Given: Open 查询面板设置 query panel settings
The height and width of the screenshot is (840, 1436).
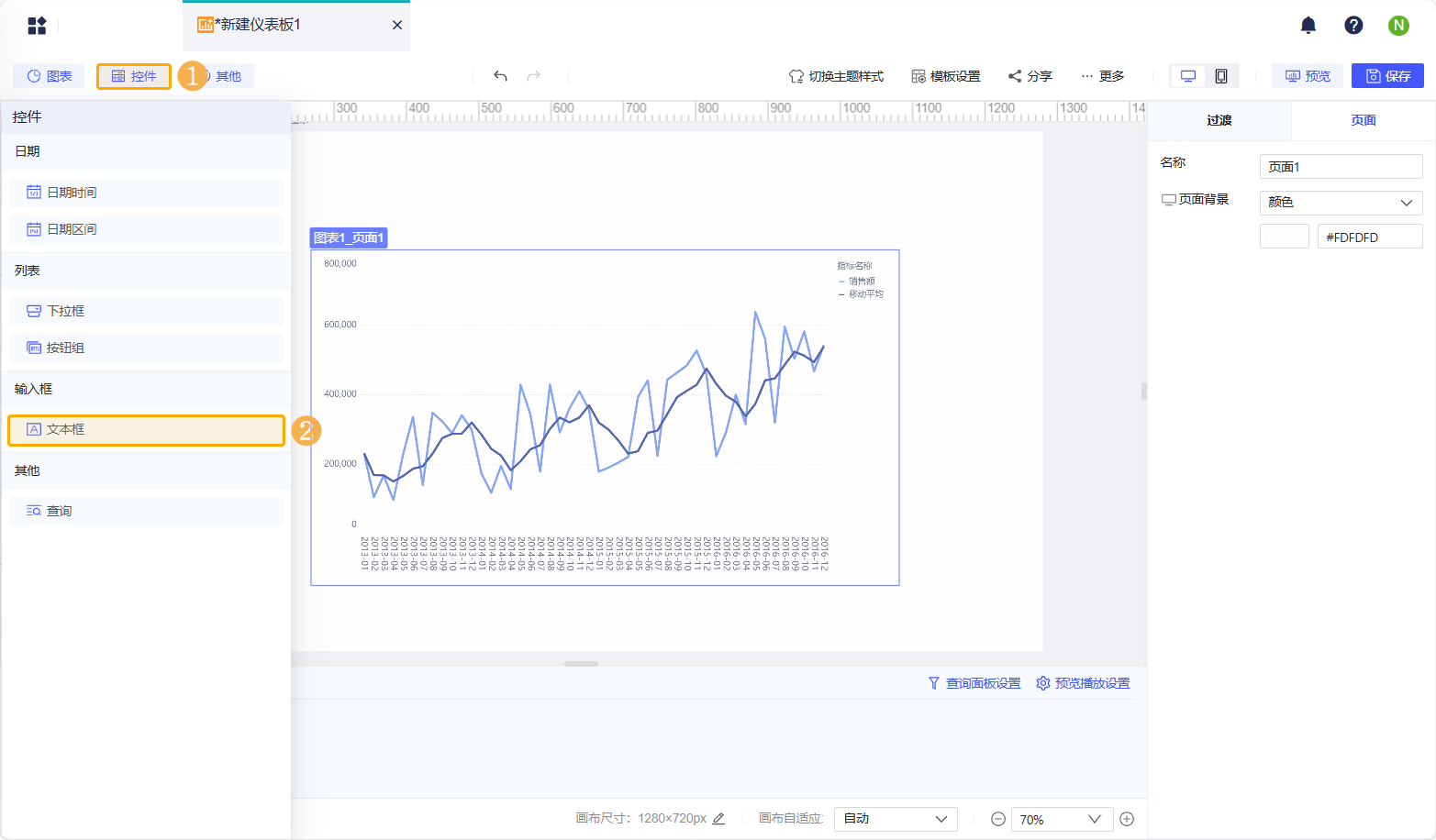Looking at the screenshot, I should coord(974,683).
